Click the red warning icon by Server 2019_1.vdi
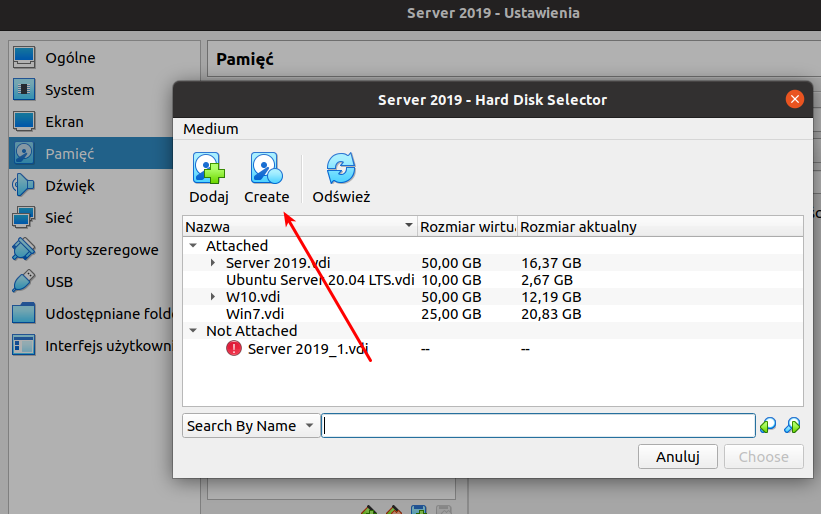 234,348
